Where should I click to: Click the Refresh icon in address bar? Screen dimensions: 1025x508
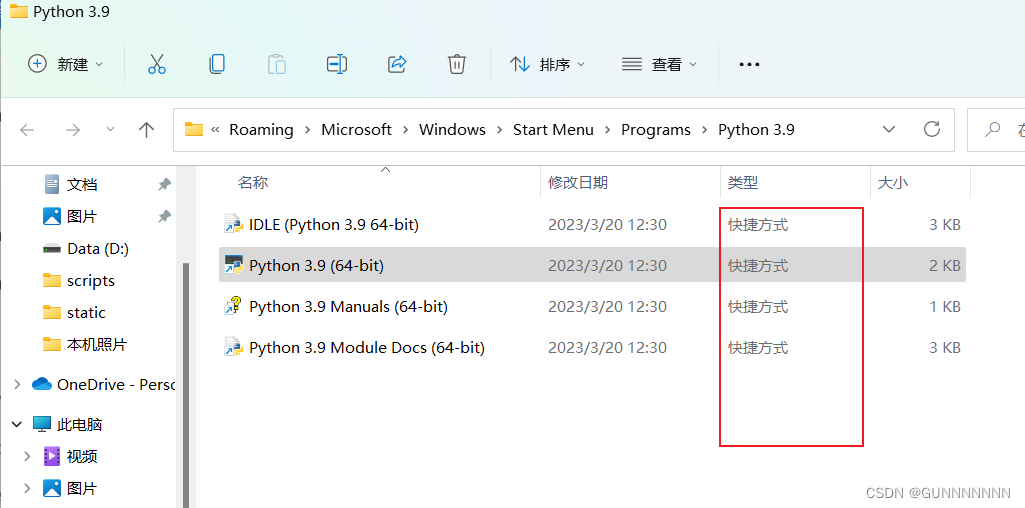coord(932,129)
